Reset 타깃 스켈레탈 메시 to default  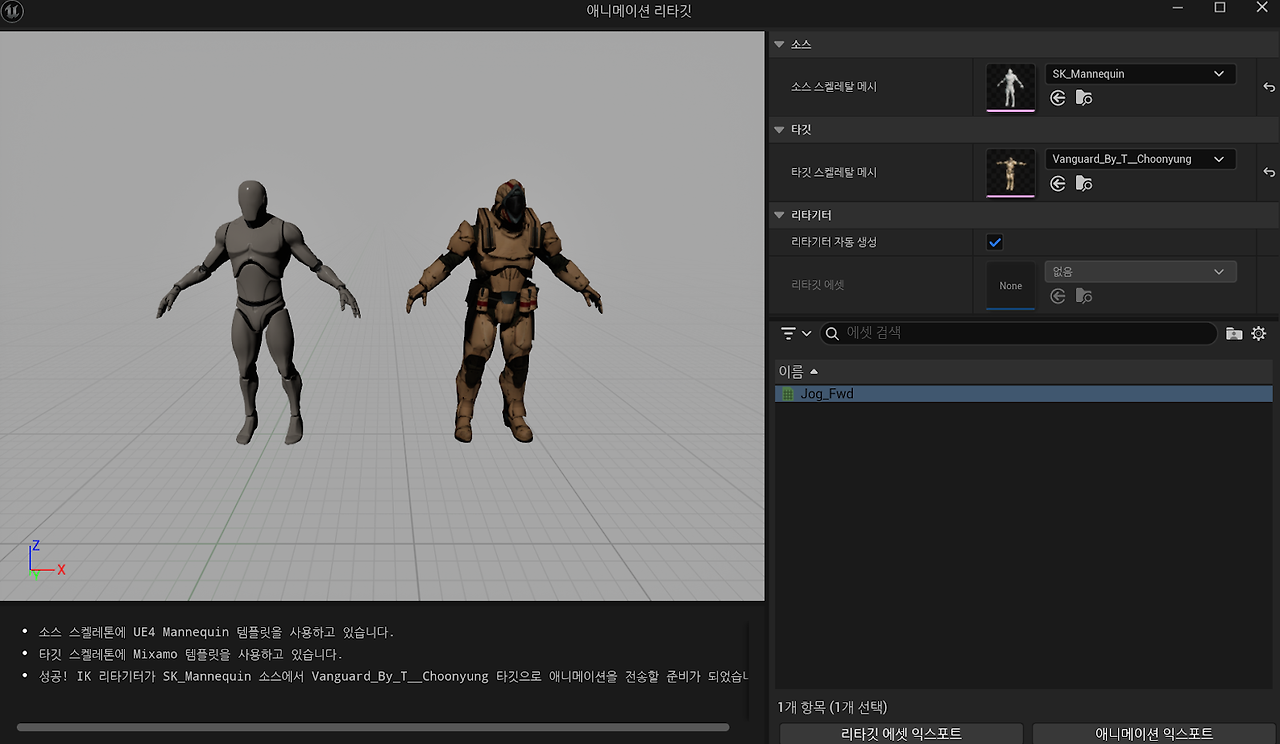click(x=1269, y=172)
